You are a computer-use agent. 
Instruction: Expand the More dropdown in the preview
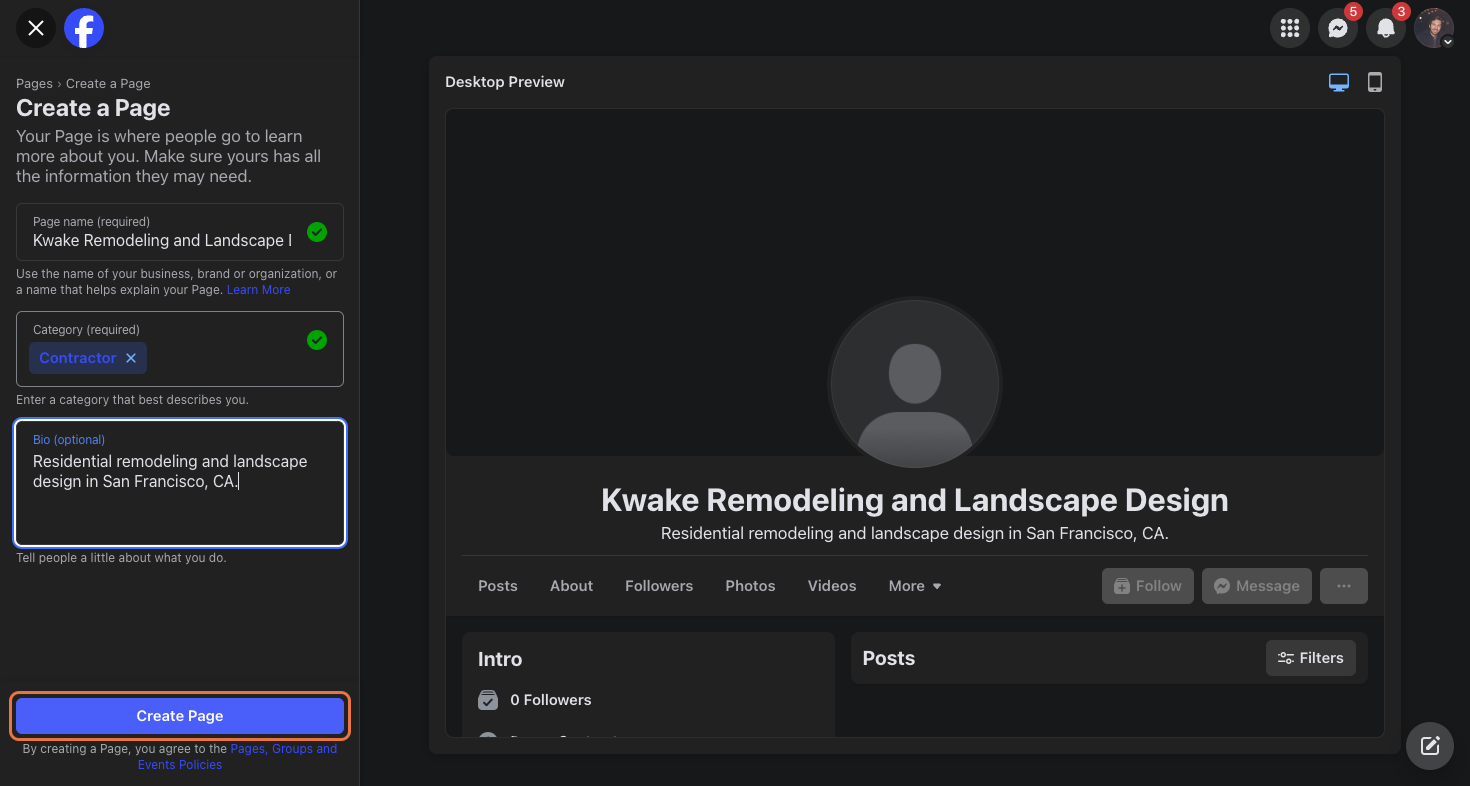[915, 586]
